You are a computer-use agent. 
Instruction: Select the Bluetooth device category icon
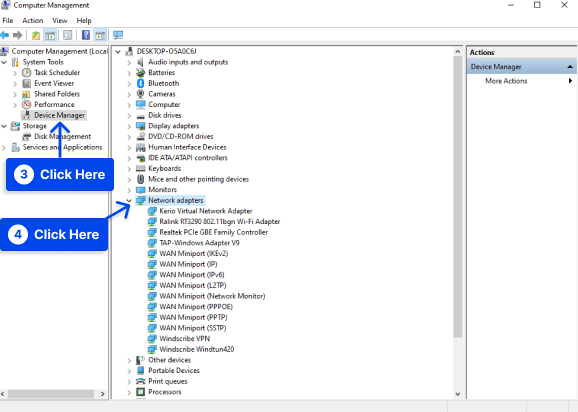click(140, 83)
